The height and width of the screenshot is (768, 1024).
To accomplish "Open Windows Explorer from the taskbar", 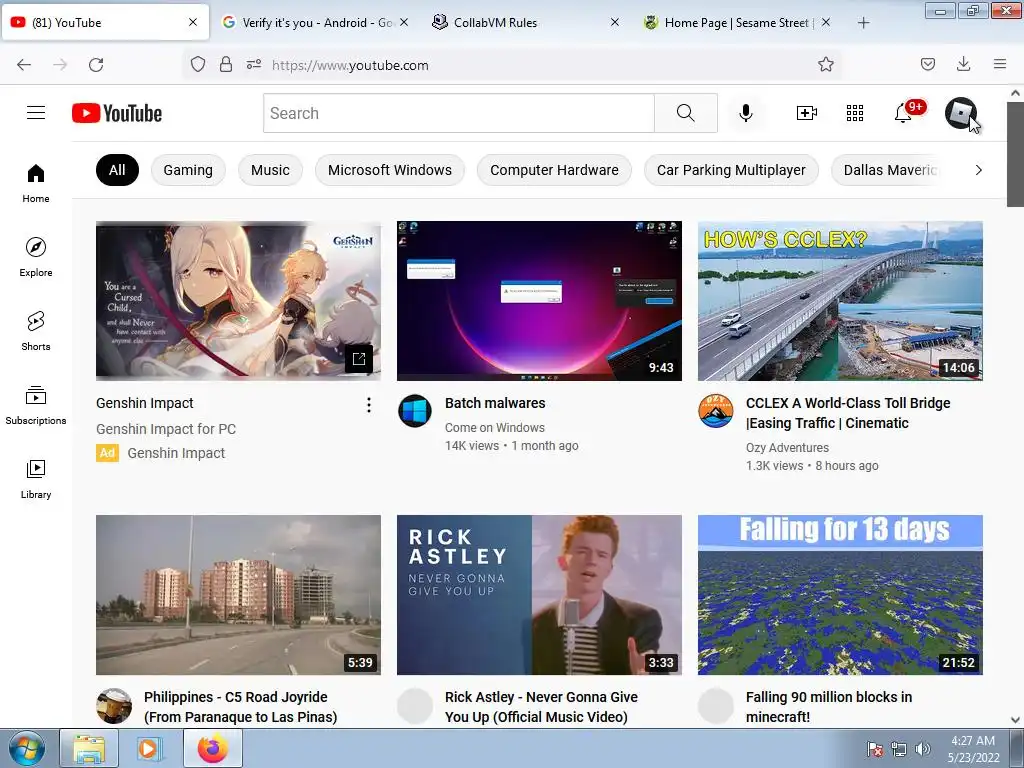I will click(x=89, y=748).
